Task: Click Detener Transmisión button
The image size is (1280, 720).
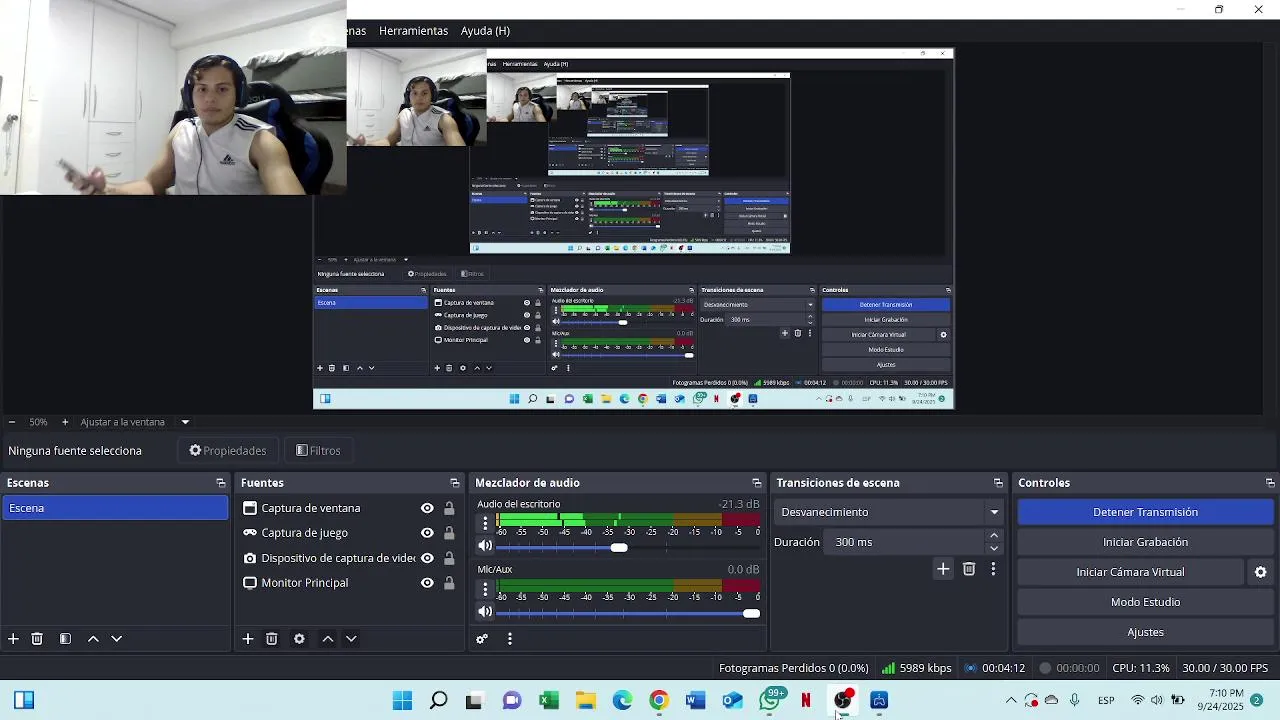Action: 1145,512
